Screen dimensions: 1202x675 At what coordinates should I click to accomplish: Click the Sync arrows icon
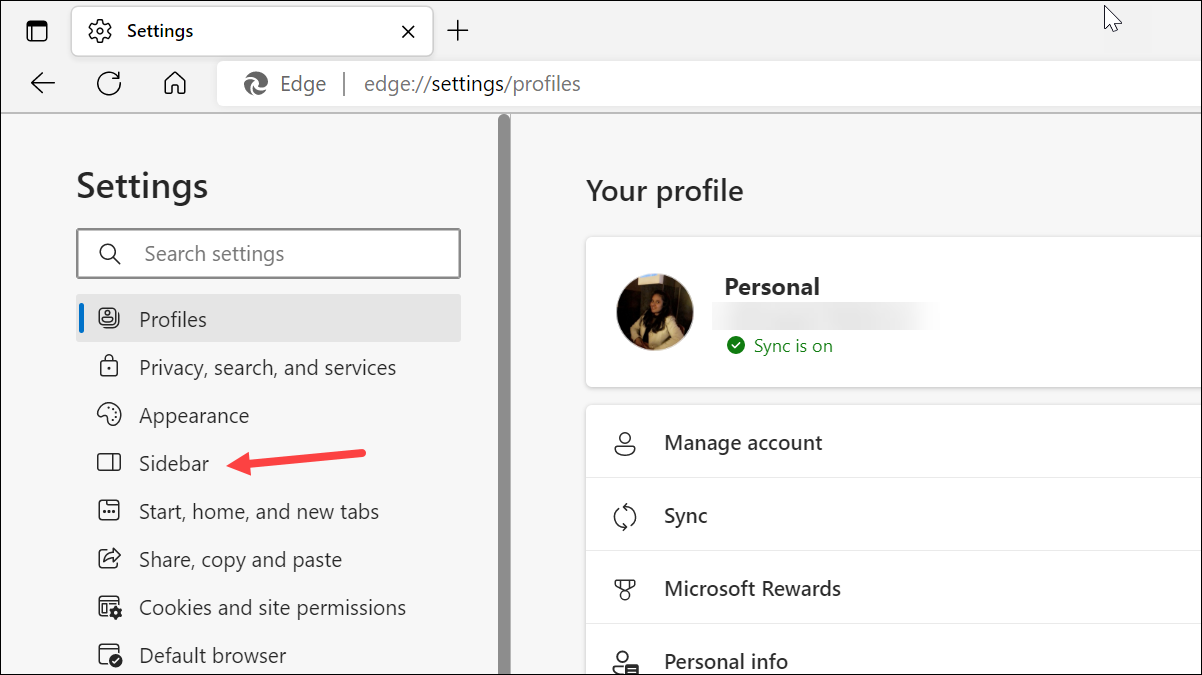[625, 516]
